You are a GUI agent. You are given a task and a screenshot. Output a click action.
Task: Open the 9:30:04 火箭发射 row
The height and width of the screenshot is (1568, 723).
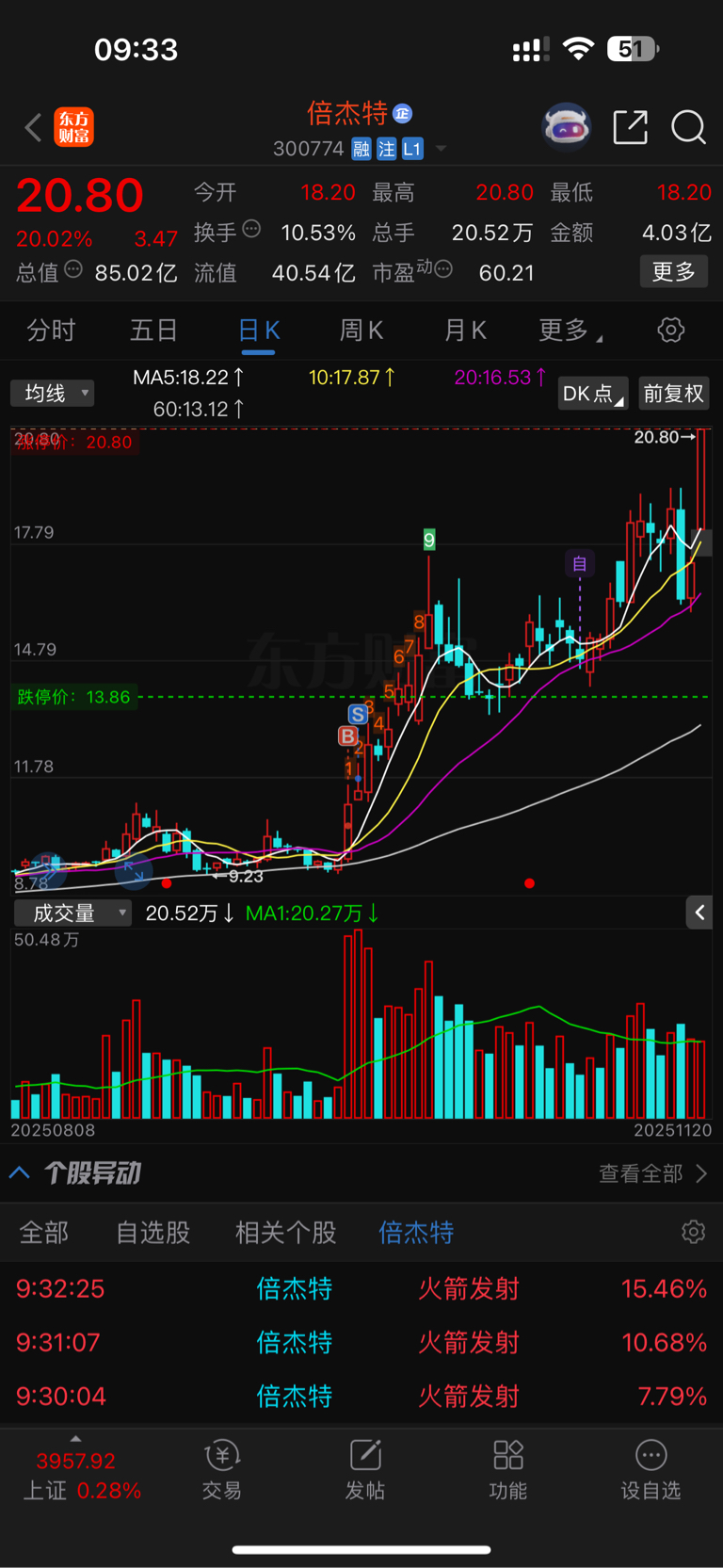361,1397
